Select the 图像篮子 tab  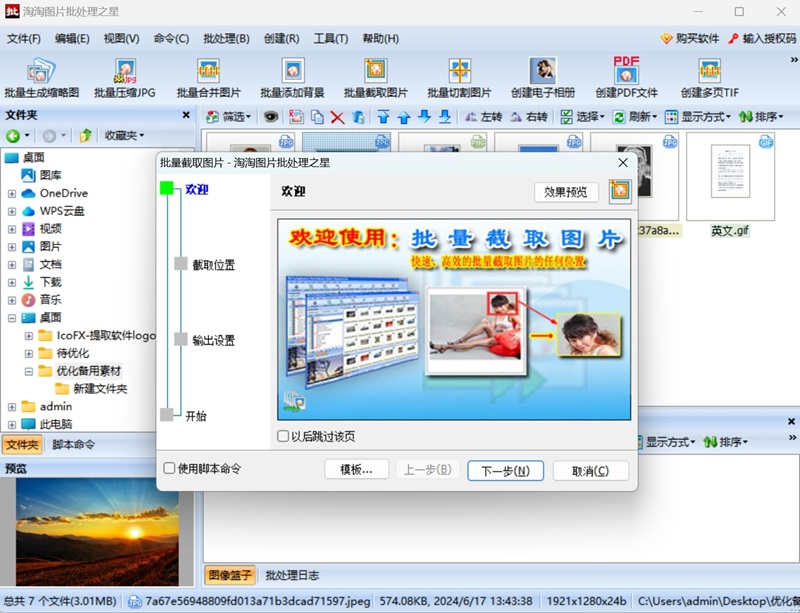click(230, 575)
